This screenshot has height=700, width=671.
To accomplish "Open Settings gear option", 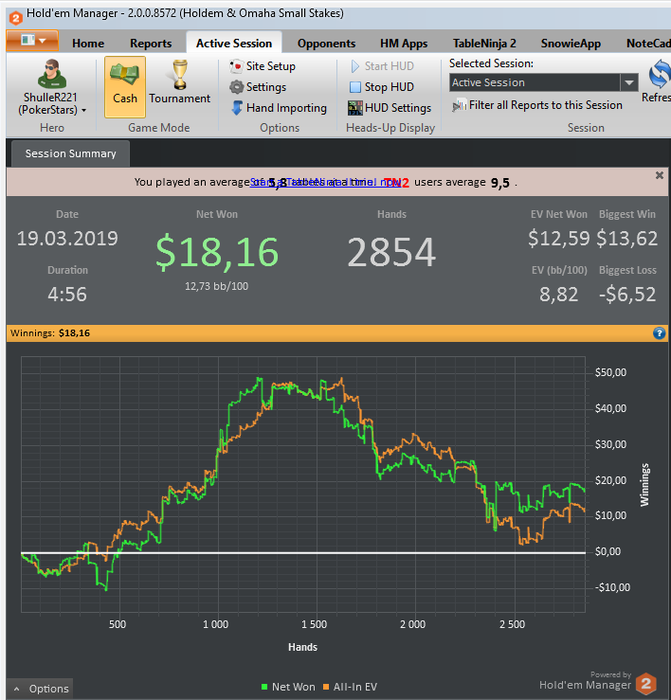I will pos(258,87).
